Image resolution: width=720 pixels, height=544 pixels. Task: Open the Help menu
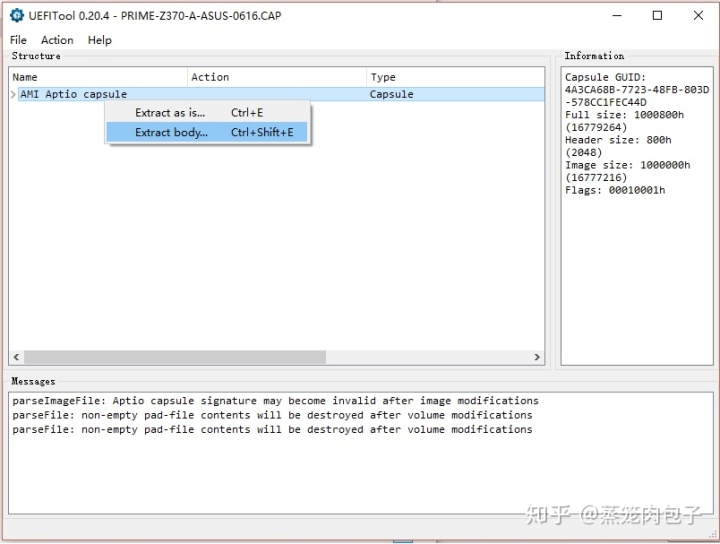tap(100, 40)
